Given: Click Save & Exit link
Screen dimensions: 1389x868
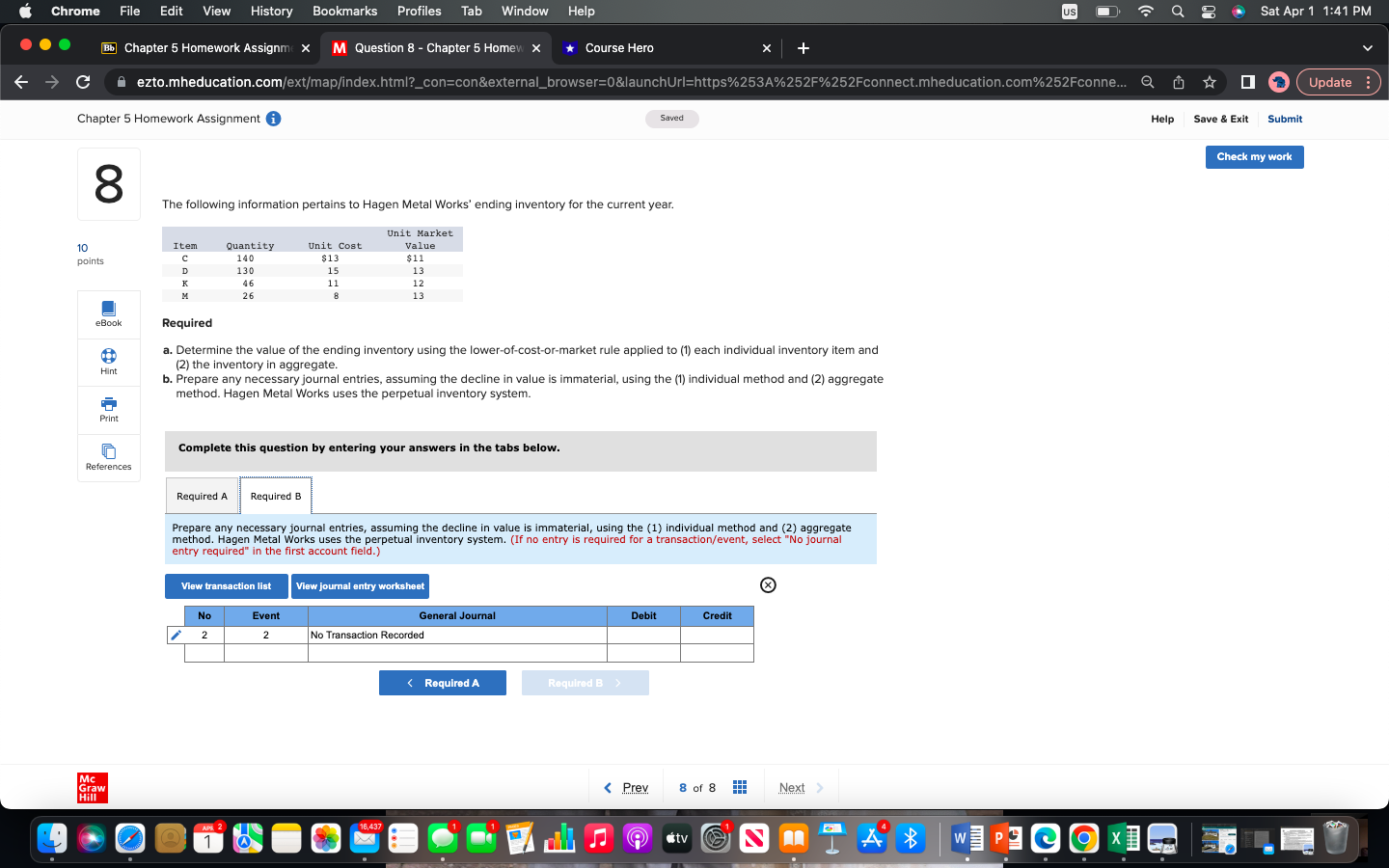Looking at the screenshot, I should coord(1220,119).
